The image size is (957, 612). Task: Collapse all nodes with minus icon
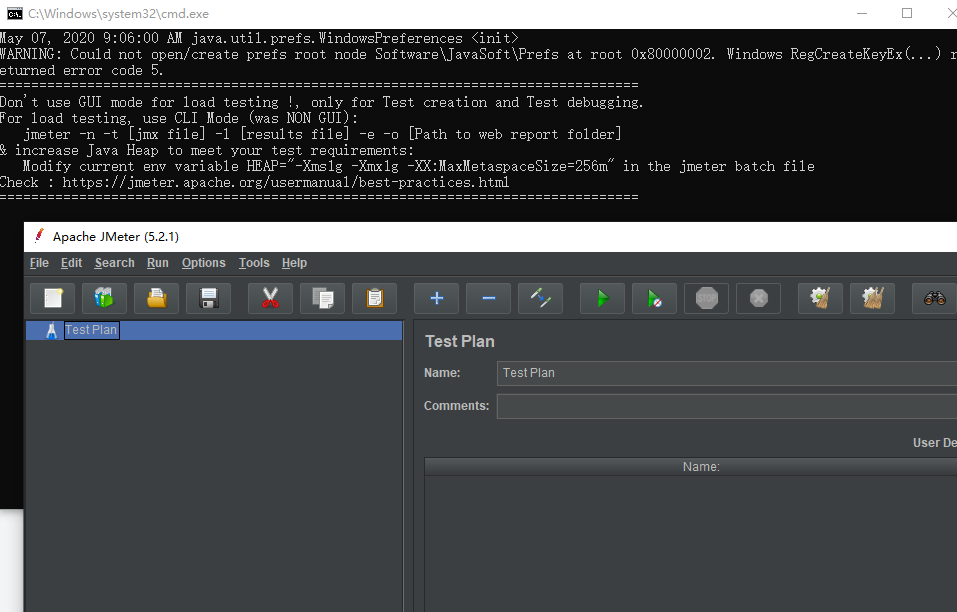488,298
